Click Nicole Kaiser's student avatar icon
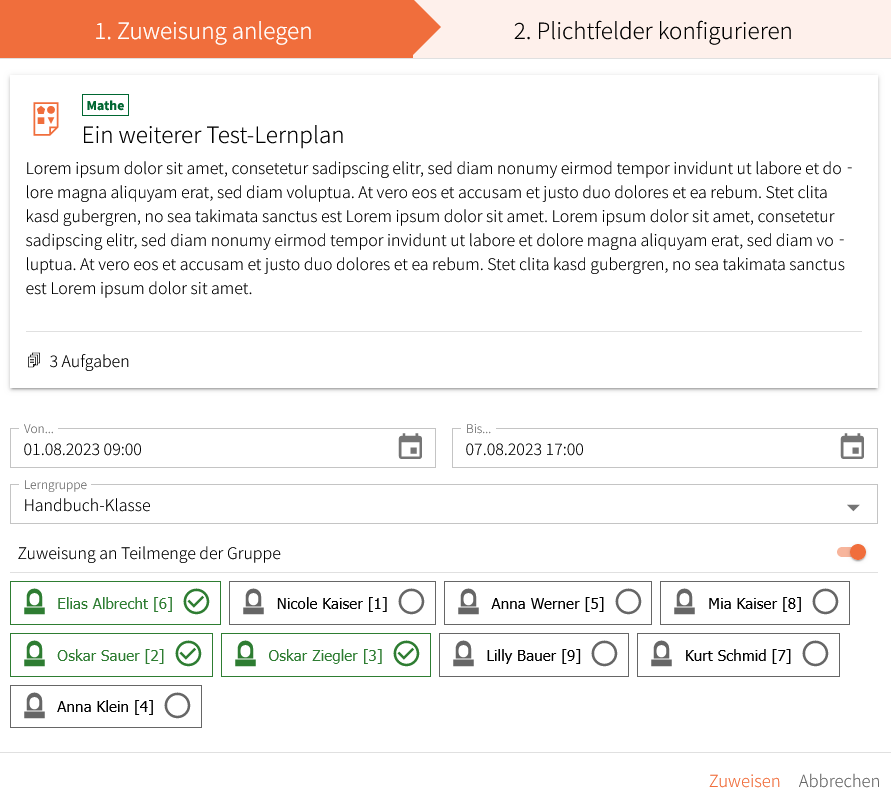 (x=253, y=603)
